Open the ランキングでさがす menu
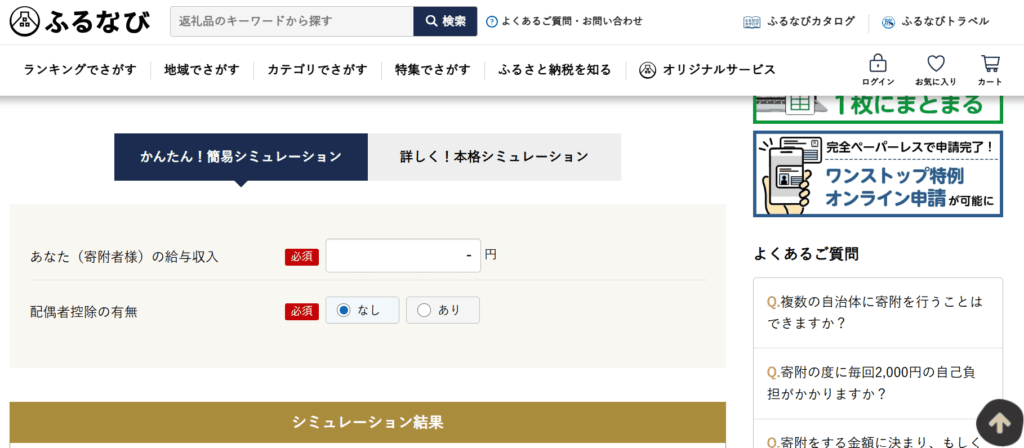This screenshot has width=1024, height=448. (80, 70)
